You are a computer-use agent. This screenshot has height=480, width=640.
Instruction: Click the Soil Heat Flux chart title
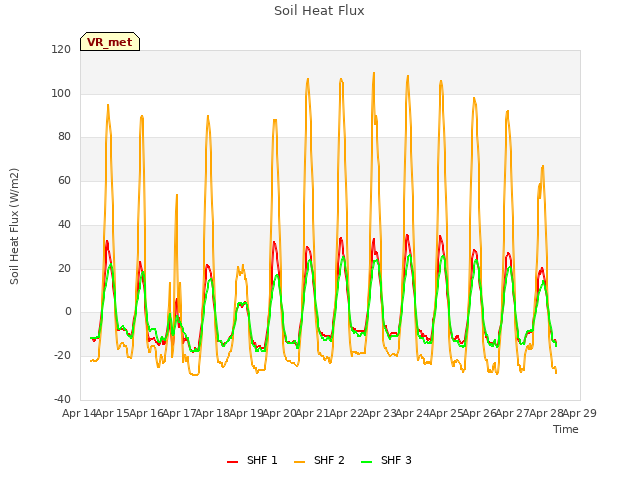tap(319, 11)
